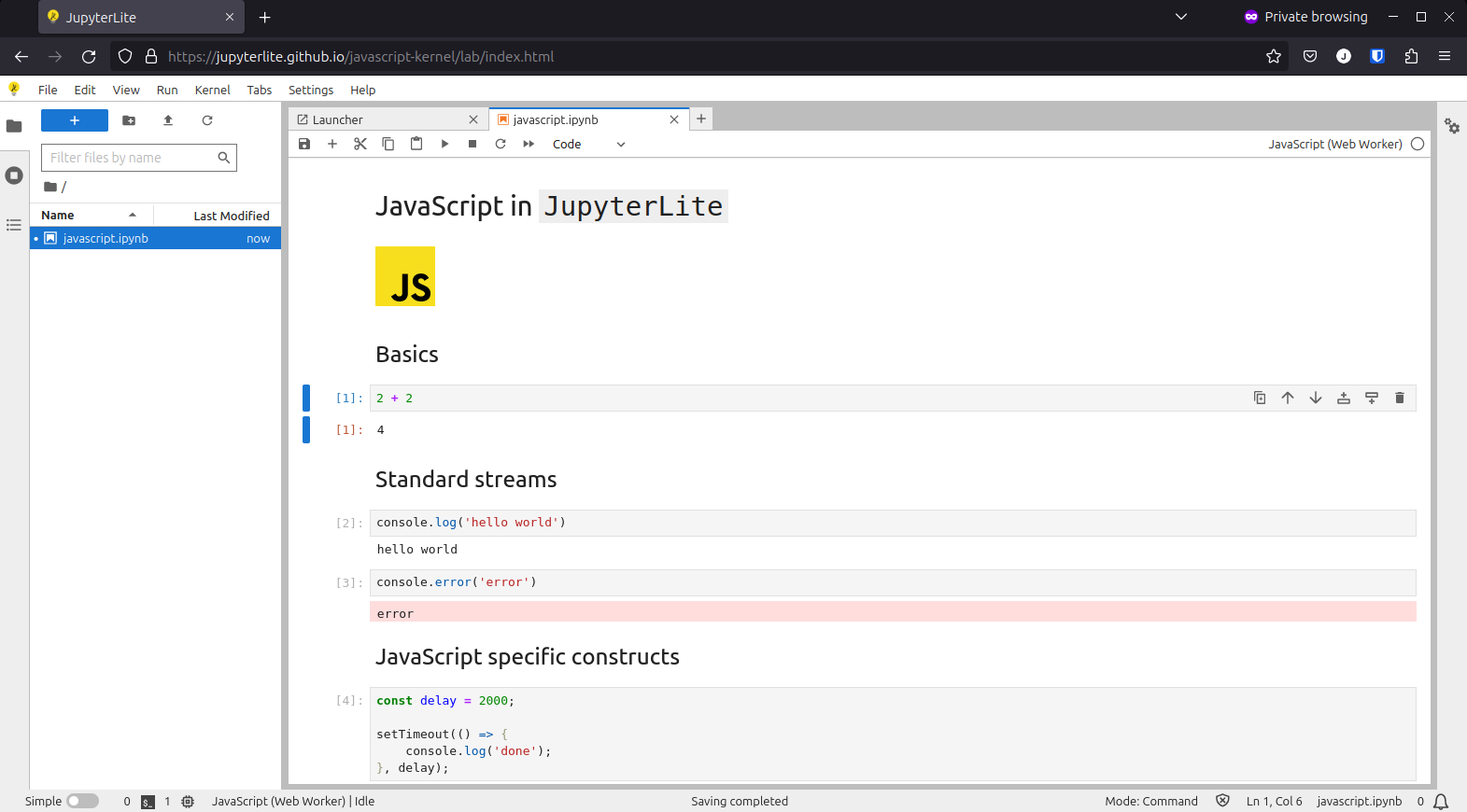Copy the selected cells in the toolbar
The height and width of the screenshot is (812, 1467).
(x=388, y=144)
